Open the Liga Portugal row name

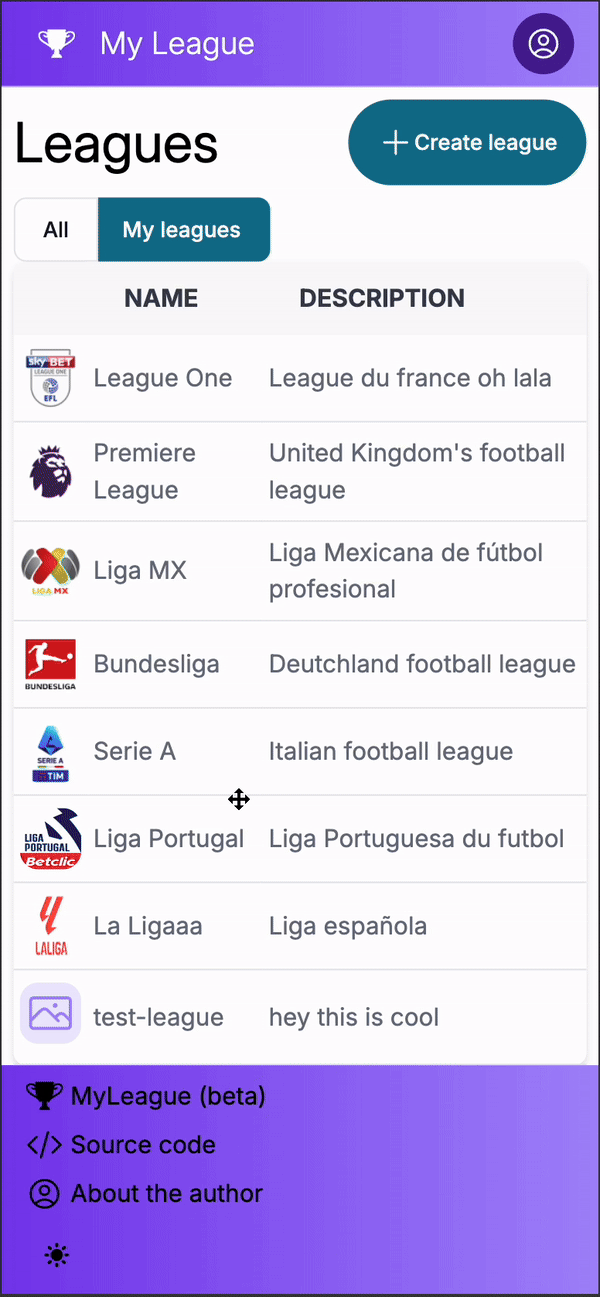pos(169,839)
